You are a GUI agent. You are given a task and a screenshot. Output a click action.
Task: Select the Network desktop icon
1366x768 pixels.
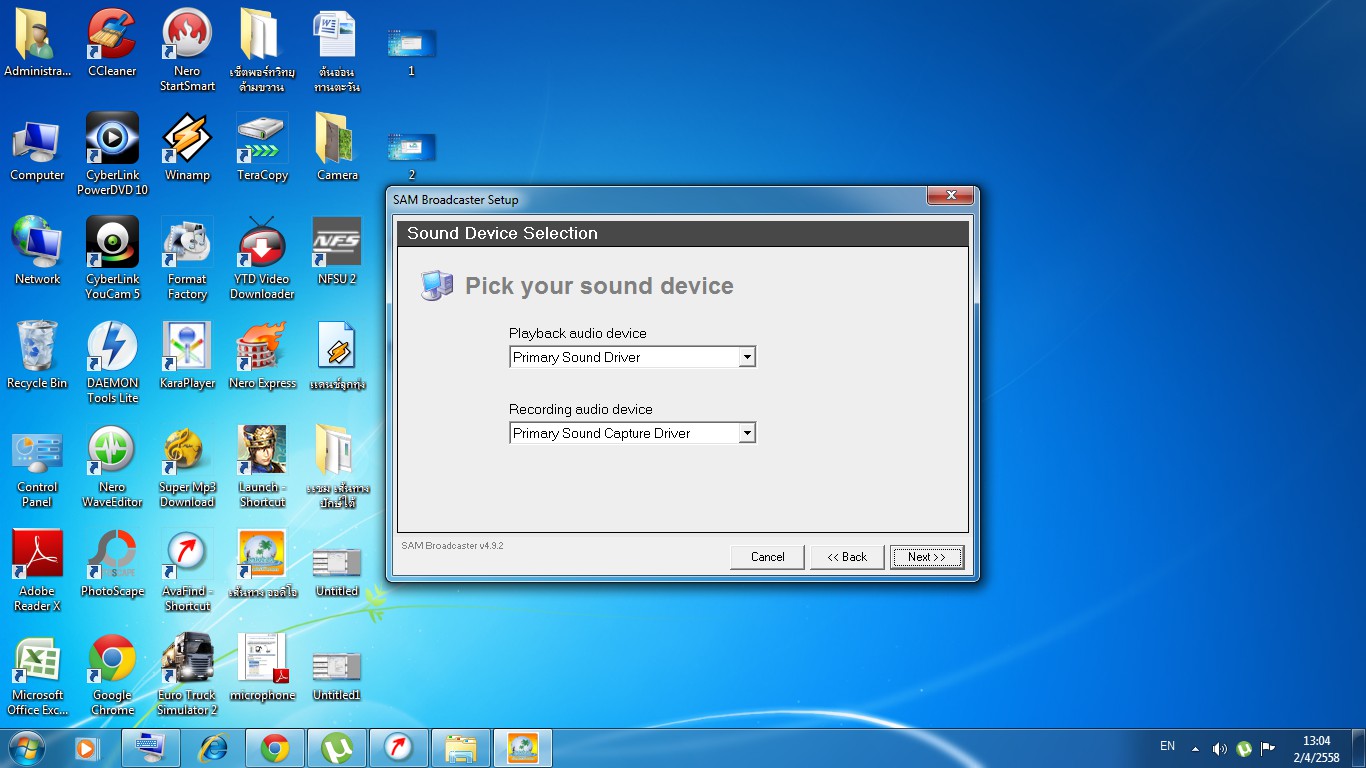coord(37,252)
